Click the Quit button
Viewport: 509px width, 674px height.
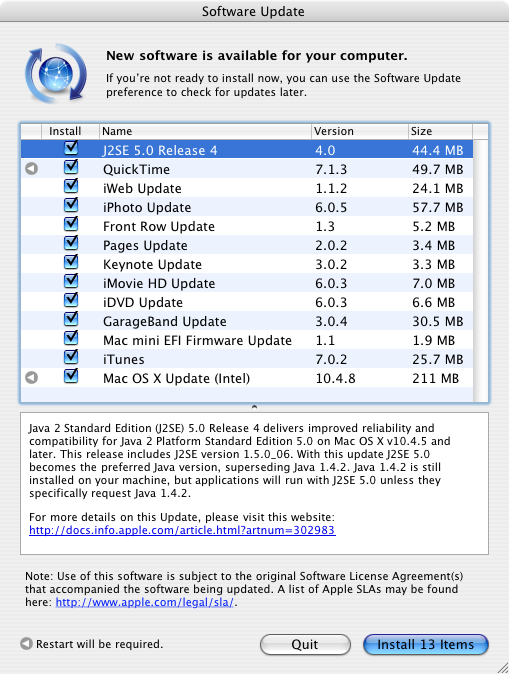(305, 644)
